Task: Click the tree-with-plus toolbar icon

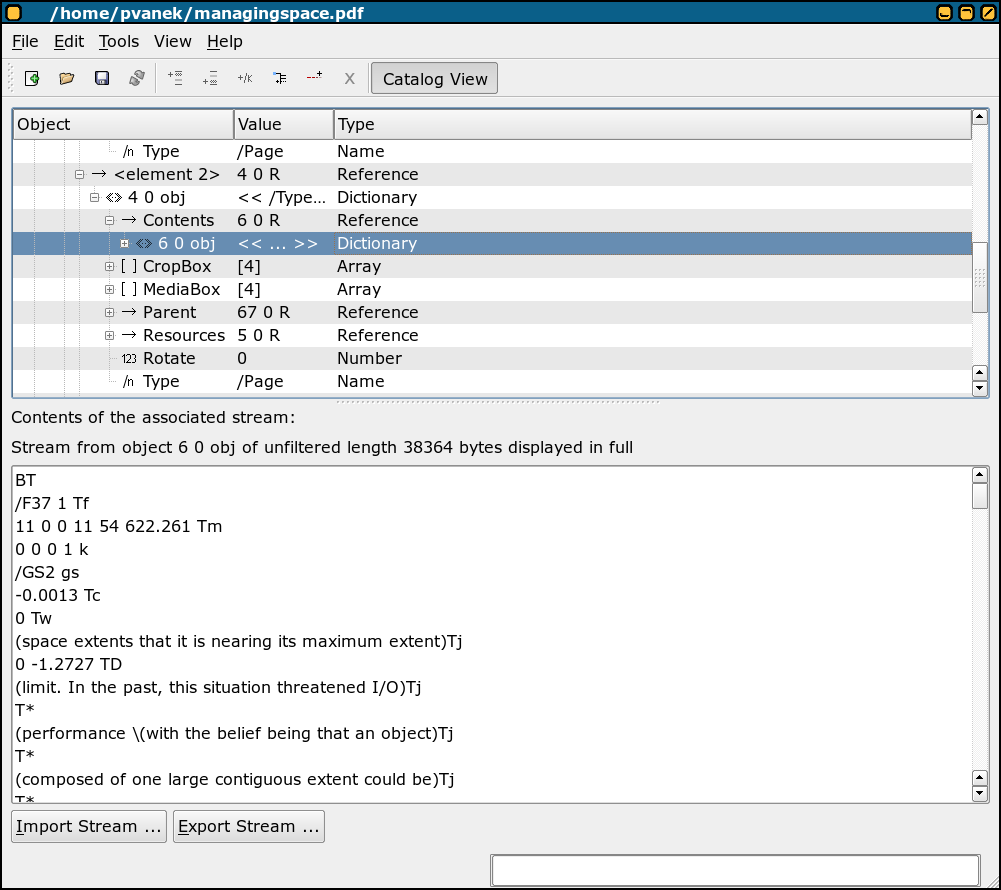Action: 280,78
